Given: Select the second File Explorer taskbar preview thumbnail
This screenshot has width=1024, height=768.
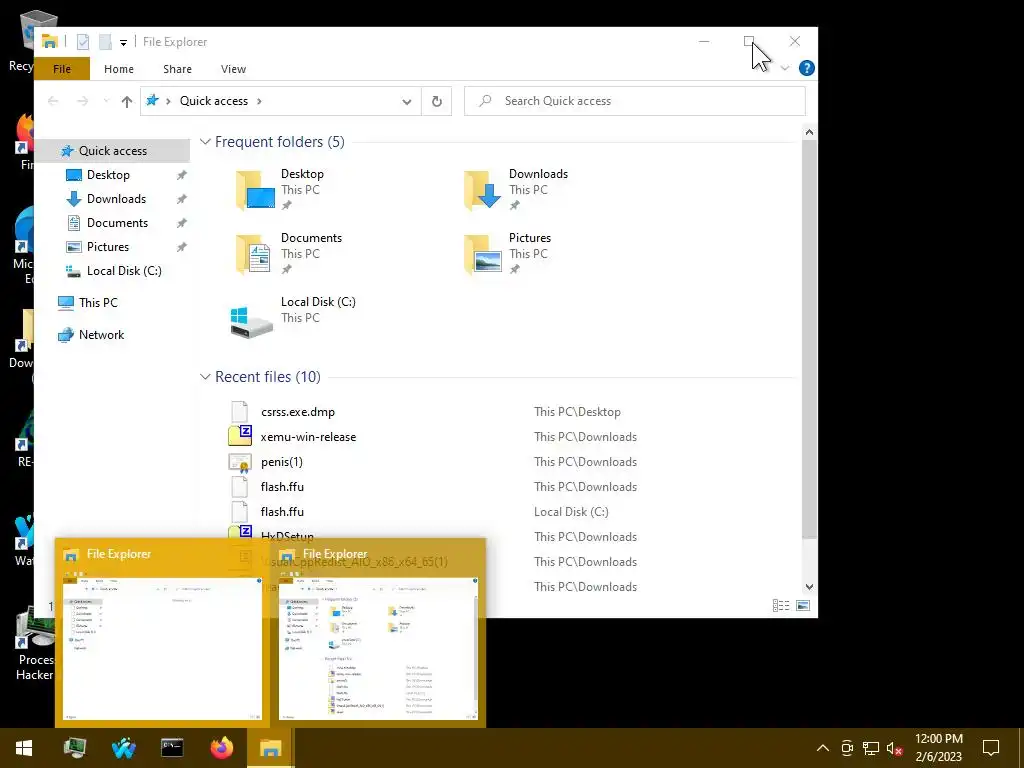Looking at the screenshot, I should [x=378, y=633].
